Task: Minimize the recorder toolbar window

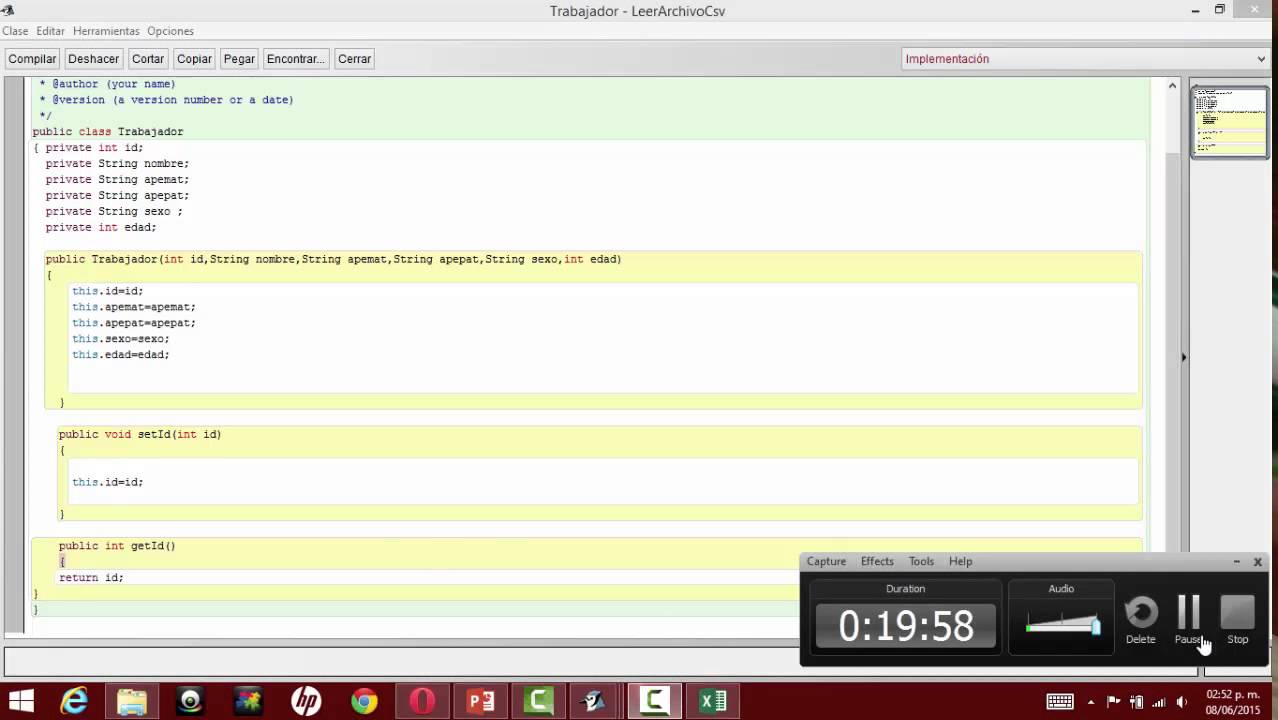Action: point(1236,562)
